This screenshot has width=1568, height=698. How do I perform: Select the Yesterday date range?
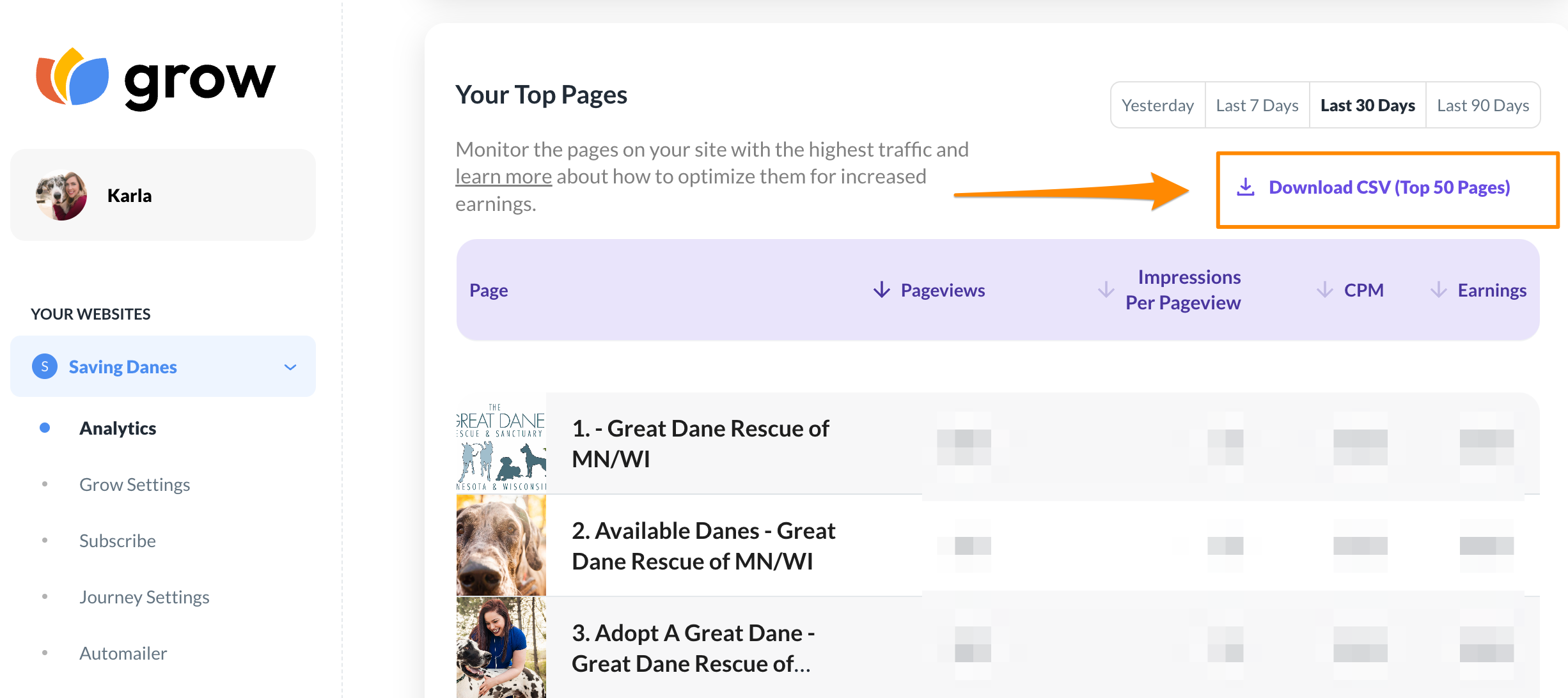point(1157,105)
